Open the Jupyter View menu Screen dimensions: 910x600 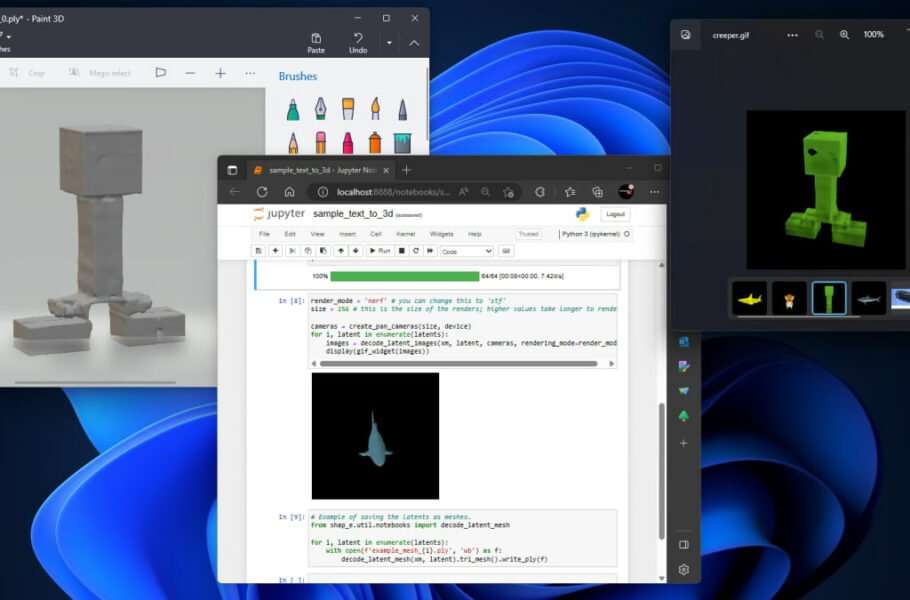click(317, 234)
